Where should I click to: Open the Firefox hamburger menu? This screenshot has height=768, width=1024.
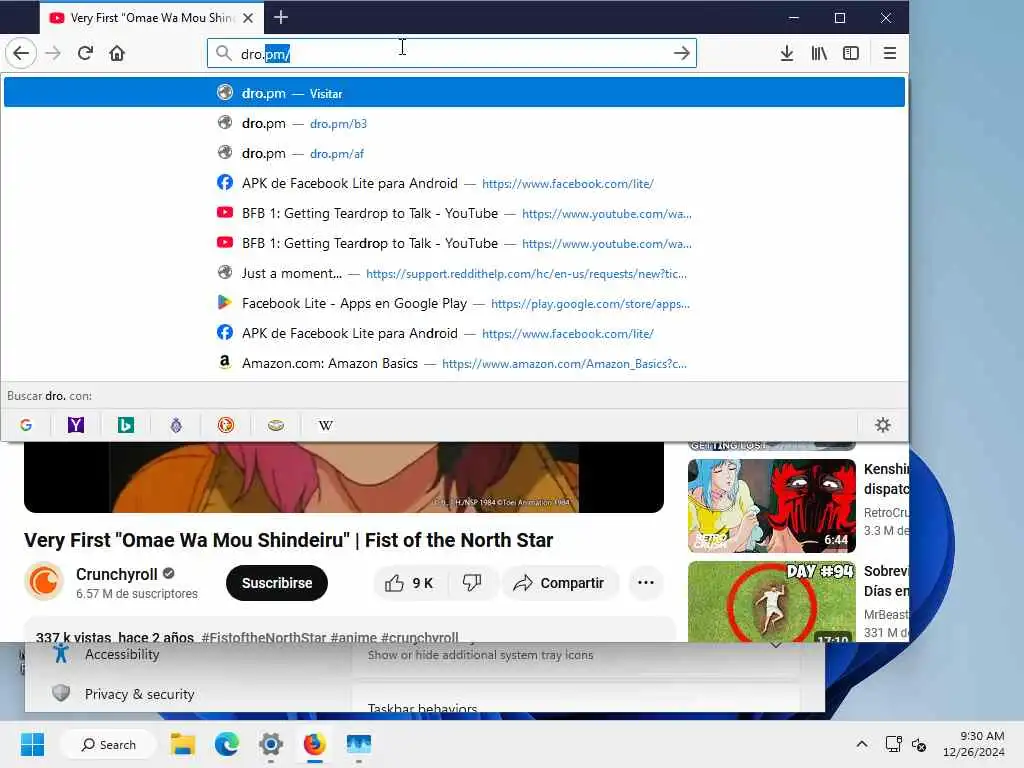[x=889, y=53]
